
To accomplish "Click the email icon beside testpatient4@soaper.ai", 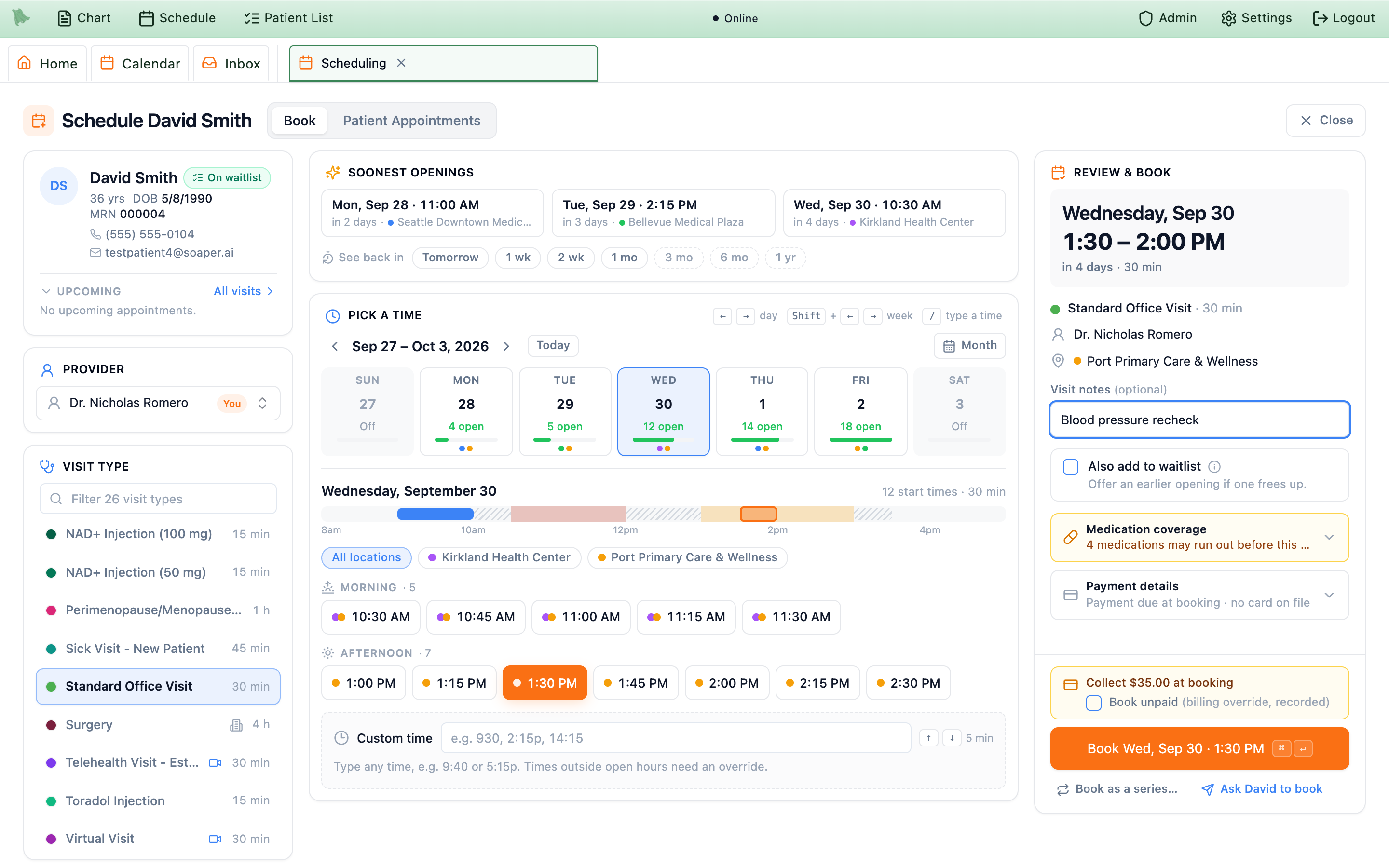I will (x=95, y=253).
